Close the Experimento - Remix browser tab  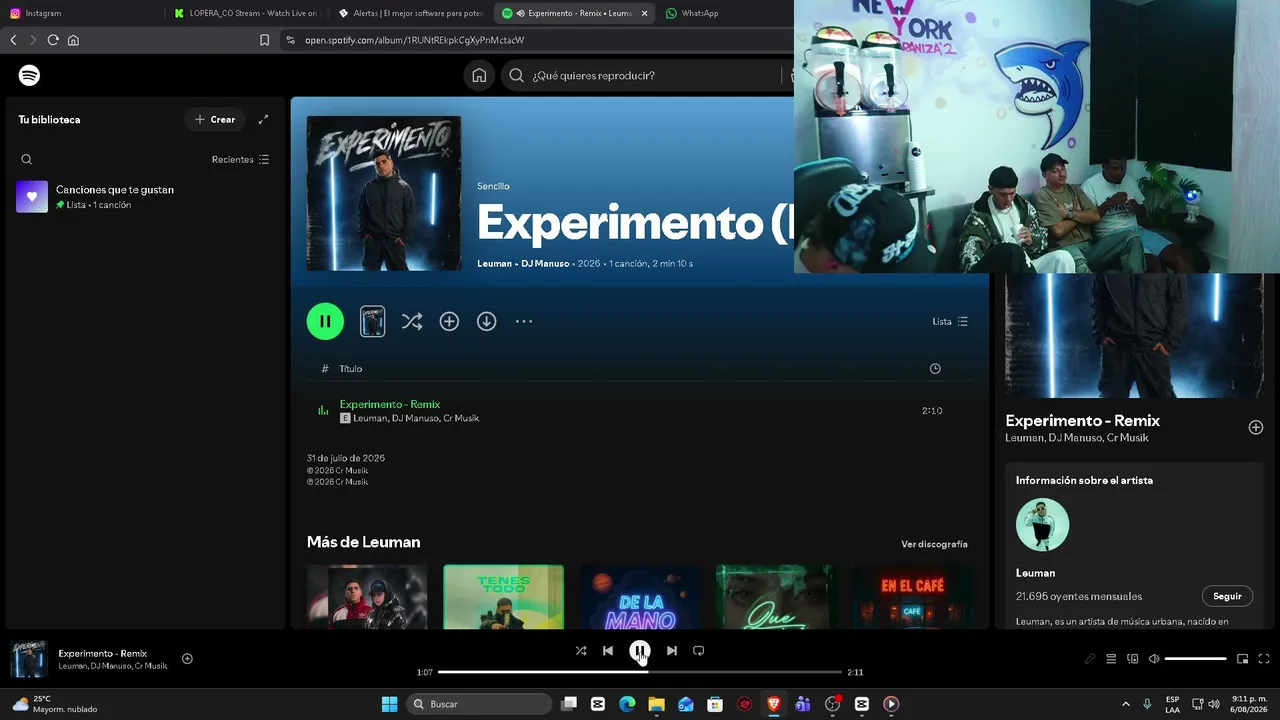coord(644,13)
